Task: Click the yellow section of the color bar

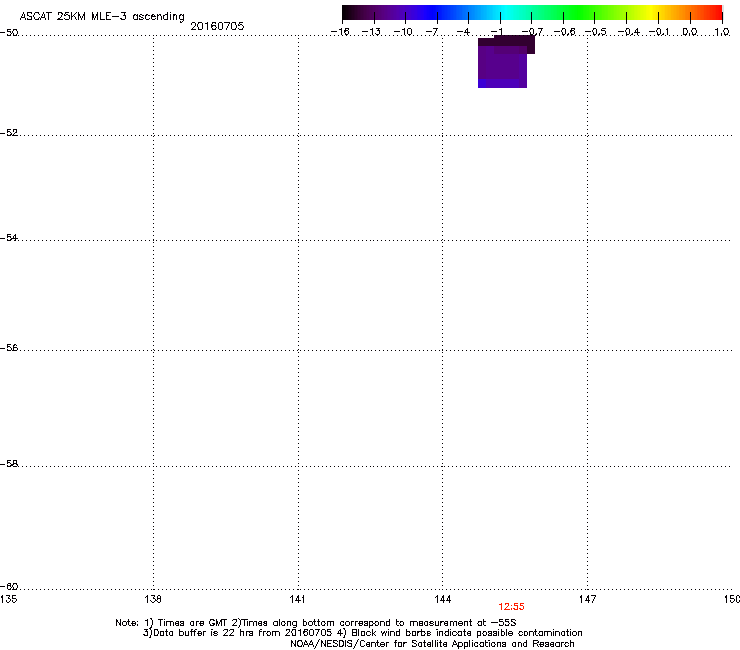Action: pyautogui.click(x=651, y=13)
